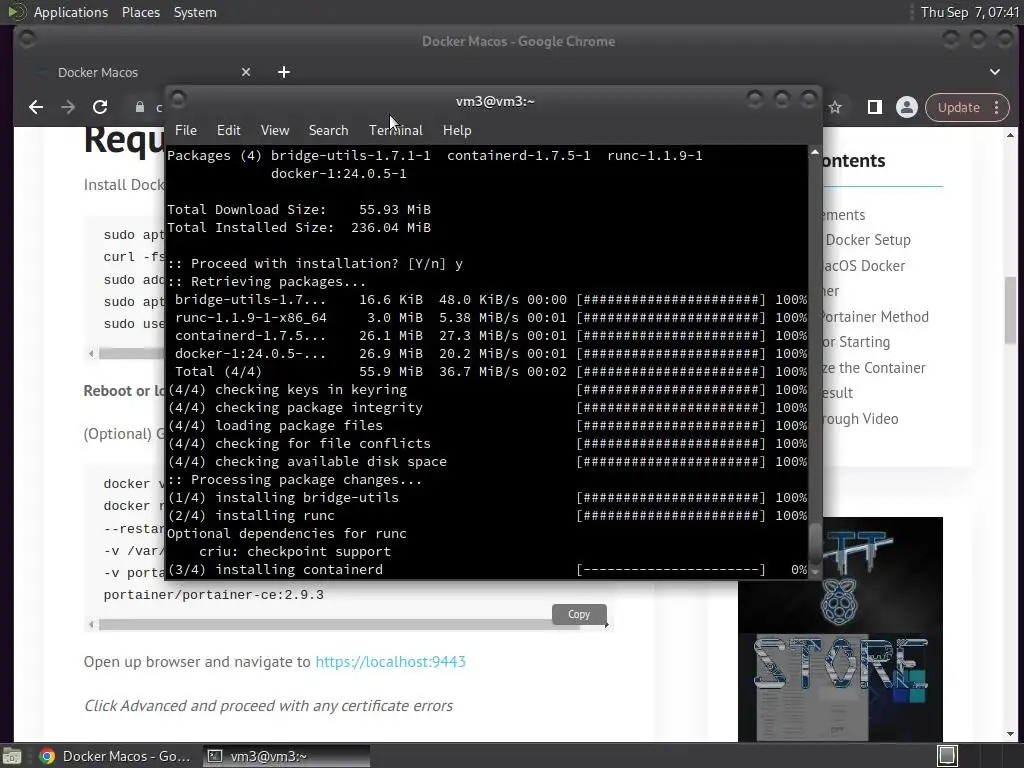The image size is (1024, 768).
Task: Click the padlock site info icon
Action: coord(140,107)
